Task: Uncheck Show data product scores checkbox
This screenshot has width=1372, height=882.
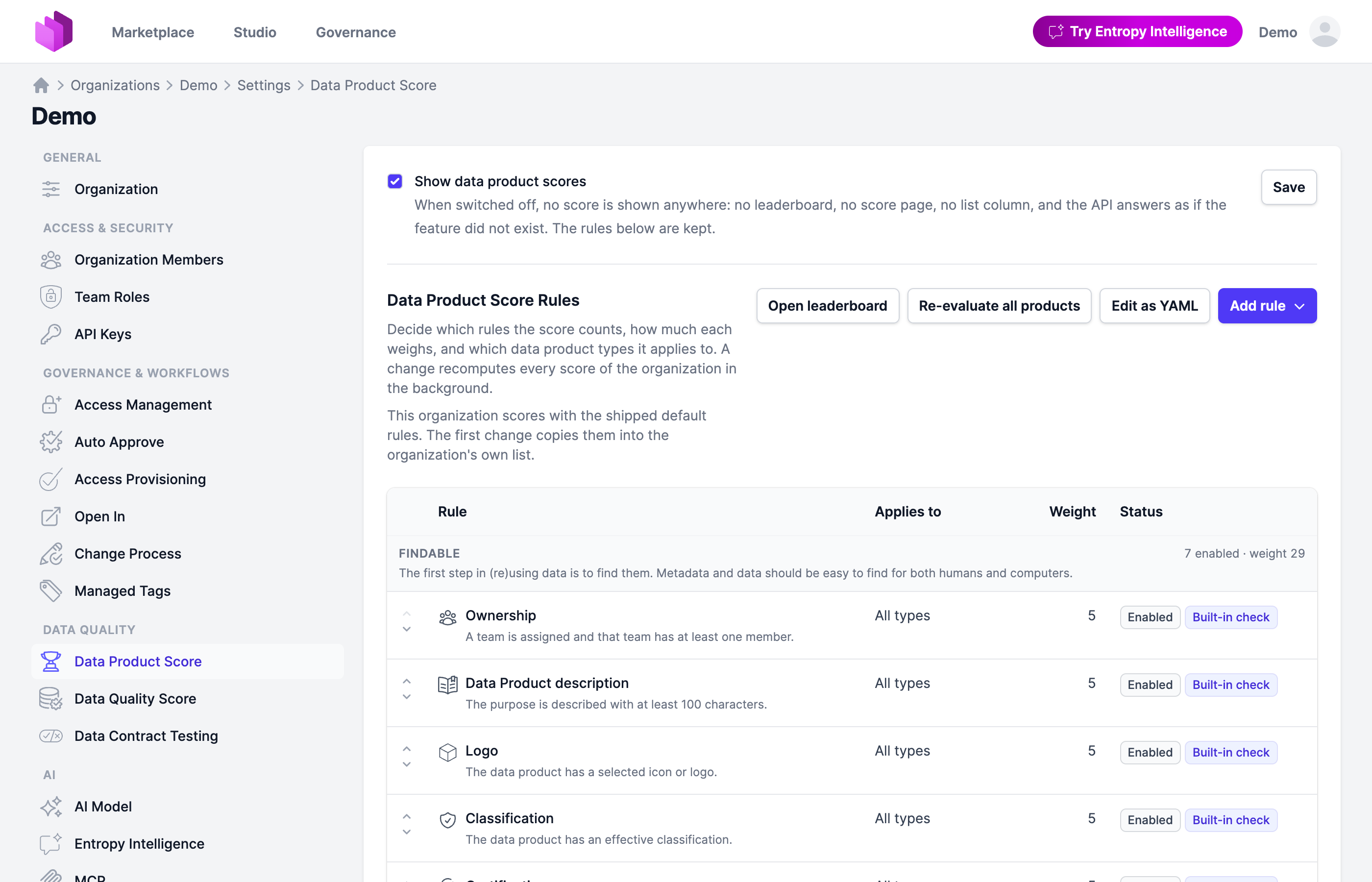Action: click(x=394, y=182)
